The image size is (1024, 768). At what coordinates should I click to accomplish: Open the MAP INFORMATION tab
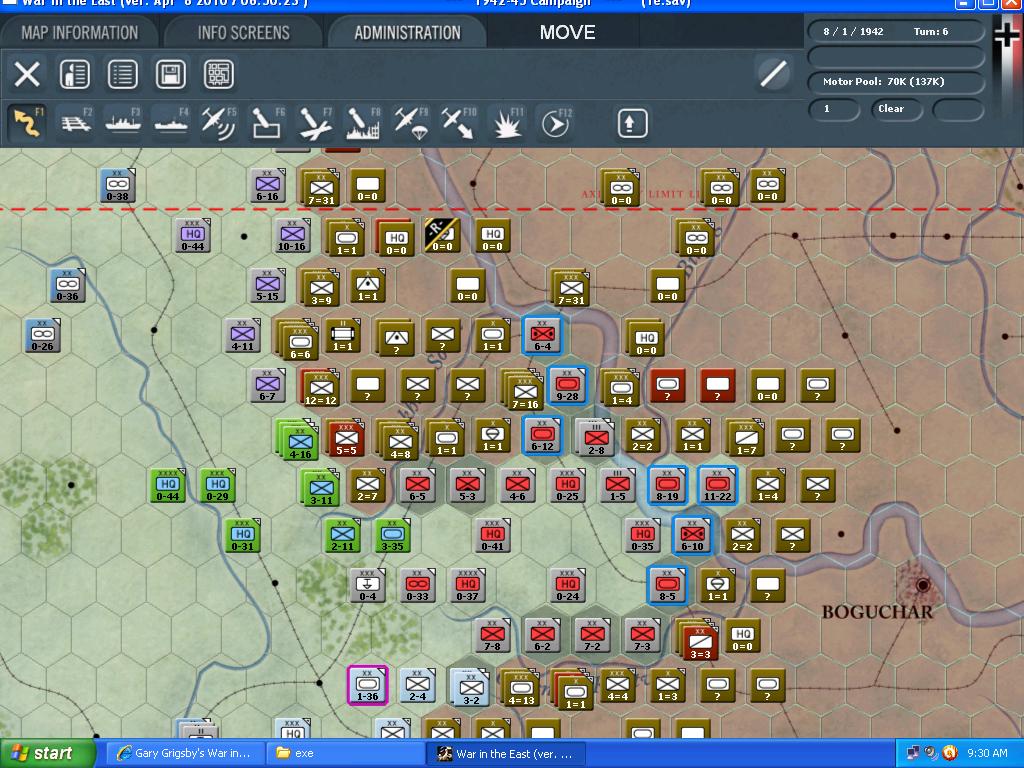[x=80, y=33]
